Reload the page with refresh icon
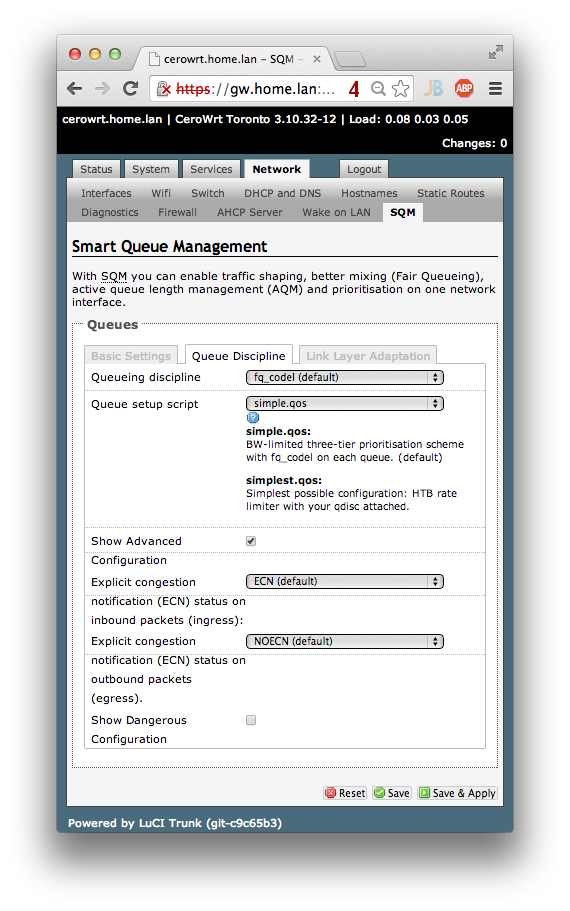The height and width of the screenshot is (911, 570). coord(130,89)
